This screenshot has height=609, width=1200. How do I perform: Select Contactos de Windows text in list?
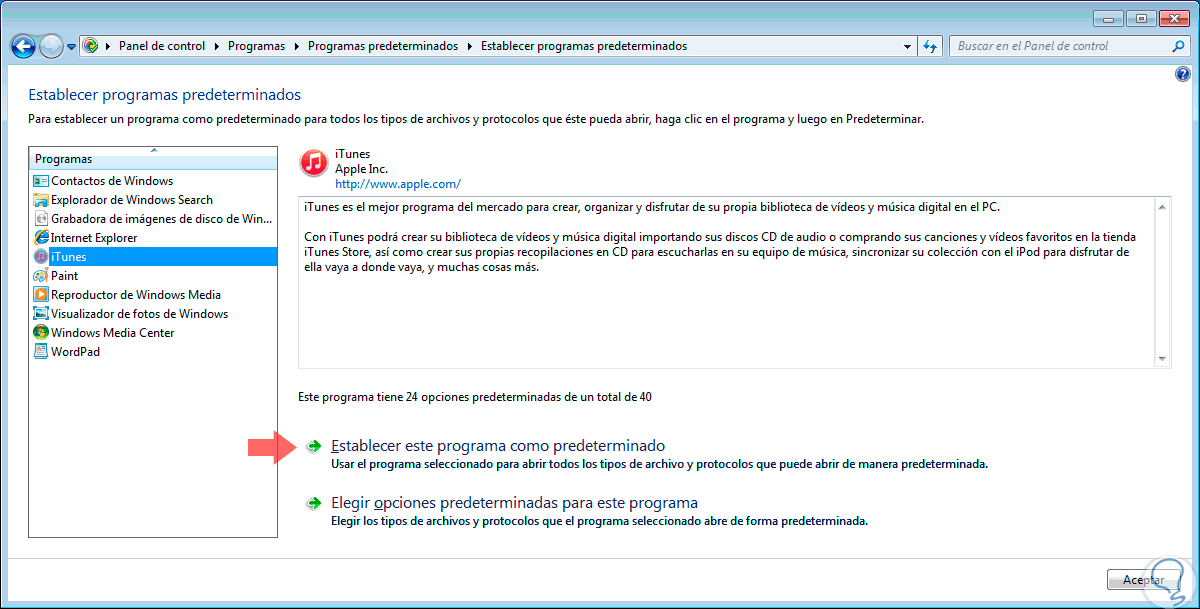112,181
